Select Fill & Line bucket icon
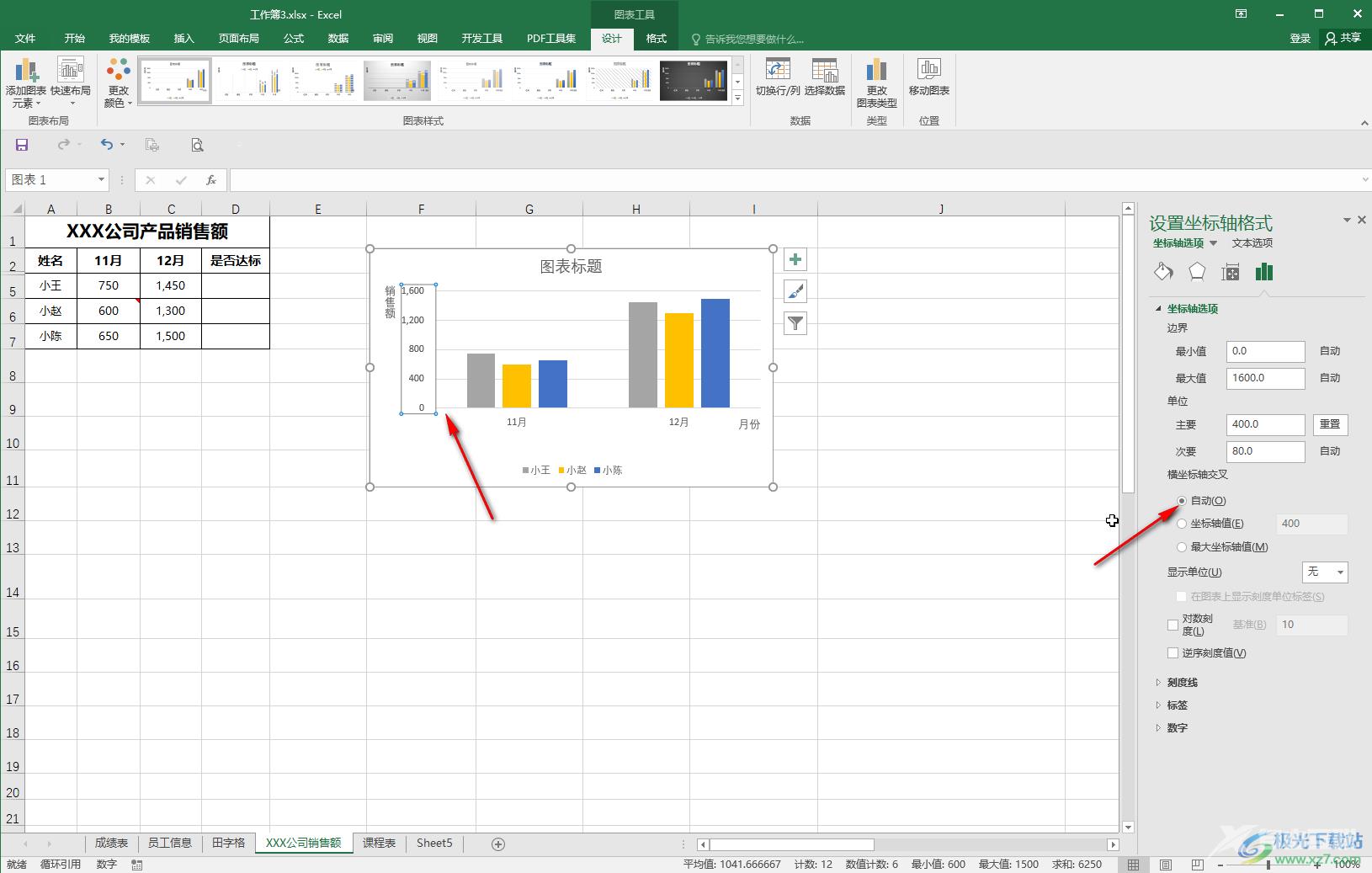This screenshot has height=873, width=1372. coord(1163,272)
